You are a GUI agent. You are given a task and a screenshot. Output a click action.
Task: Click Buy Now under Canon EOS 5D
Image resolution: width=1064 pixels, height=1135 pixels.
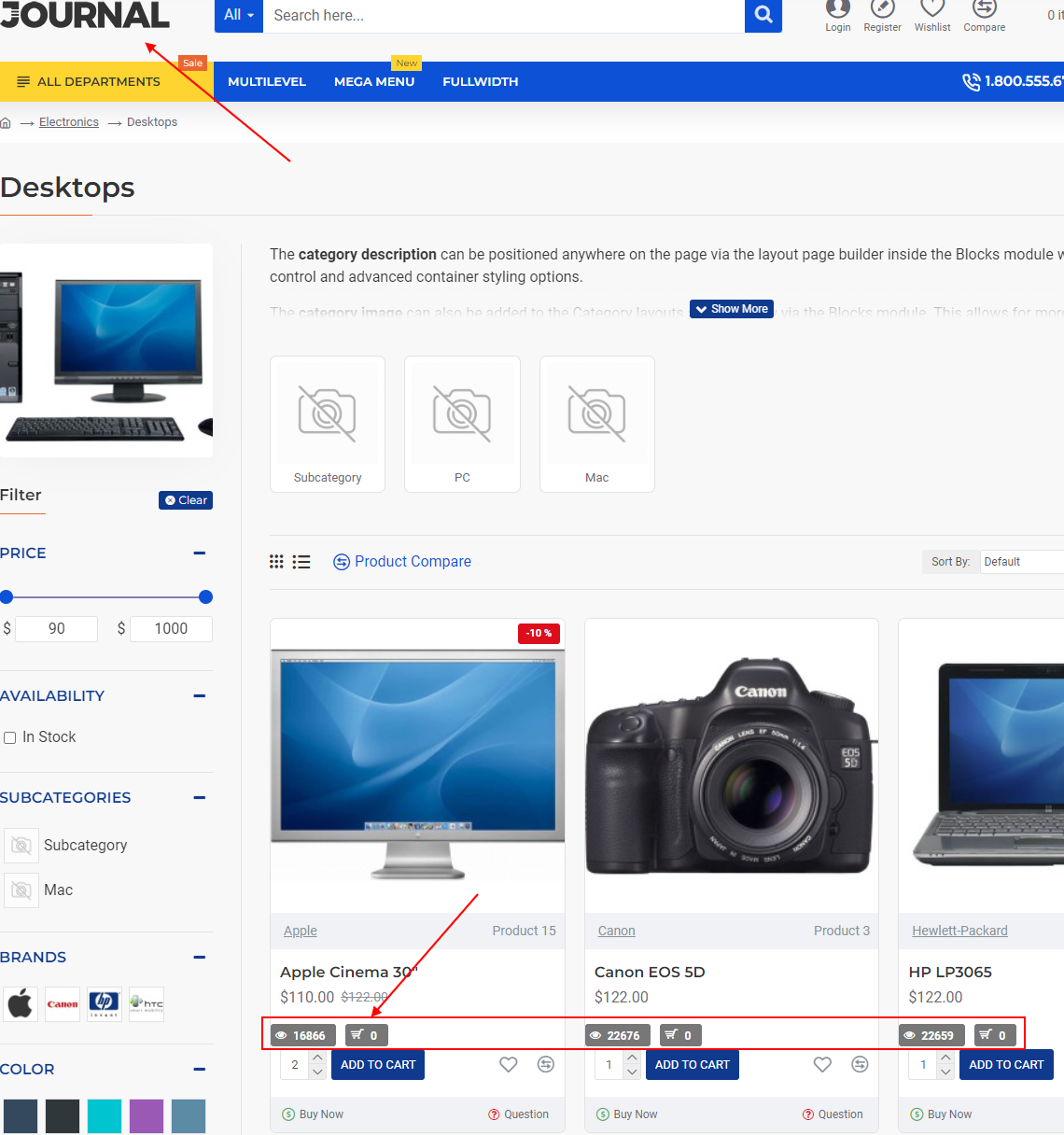point(627,1114)
